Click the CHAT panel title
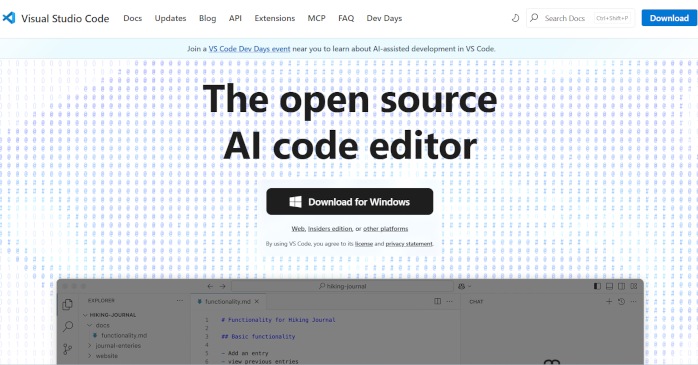The height and width of the screenshot is (365, 698). click(476, 302)
